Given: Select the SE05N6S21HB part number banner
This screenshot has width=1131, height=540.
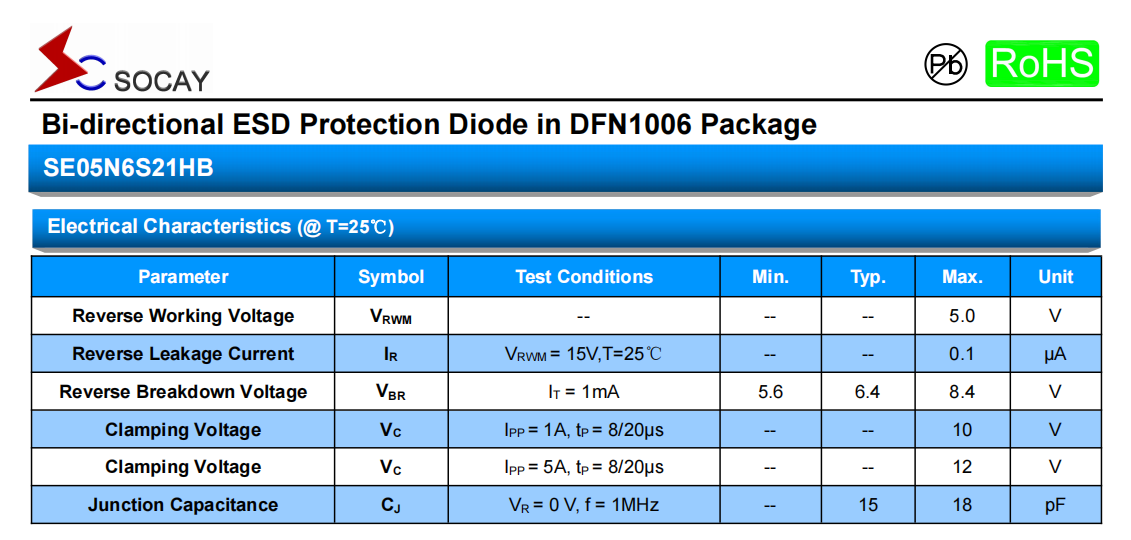Looking at the screenshot, I should (x=128, y=168).
